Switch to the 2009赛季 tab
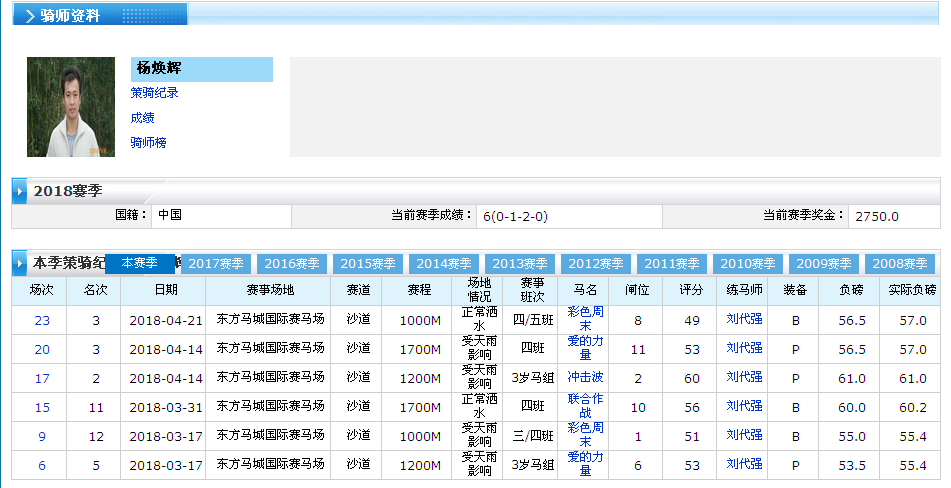 [x=825, y=264]
